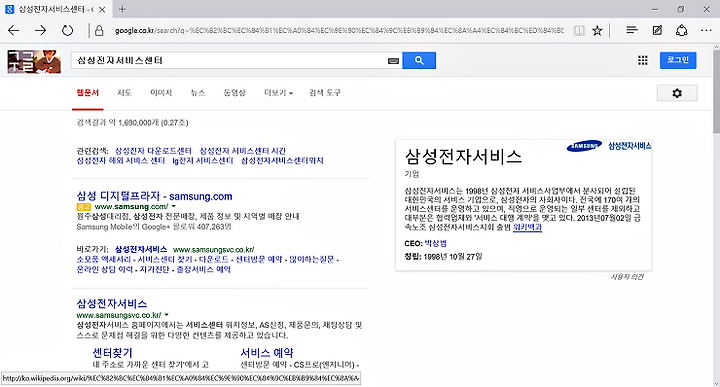The image size is (720, 387).
Task: Open a new browser tab
Action: pos(122,9)
